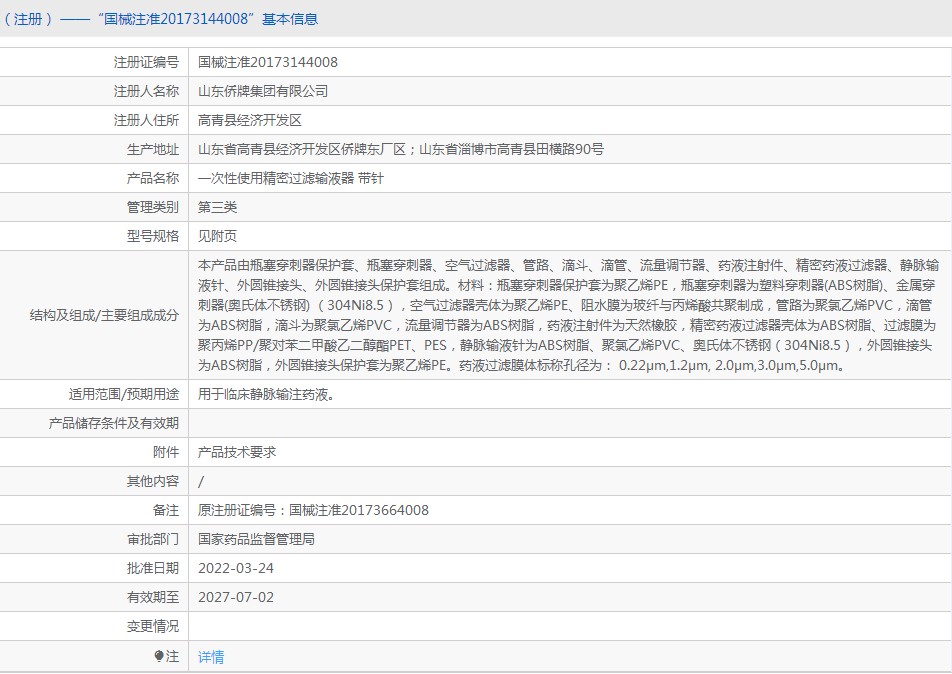
Task: Click the 注册证编号 row label
Action: coord(146,62)
